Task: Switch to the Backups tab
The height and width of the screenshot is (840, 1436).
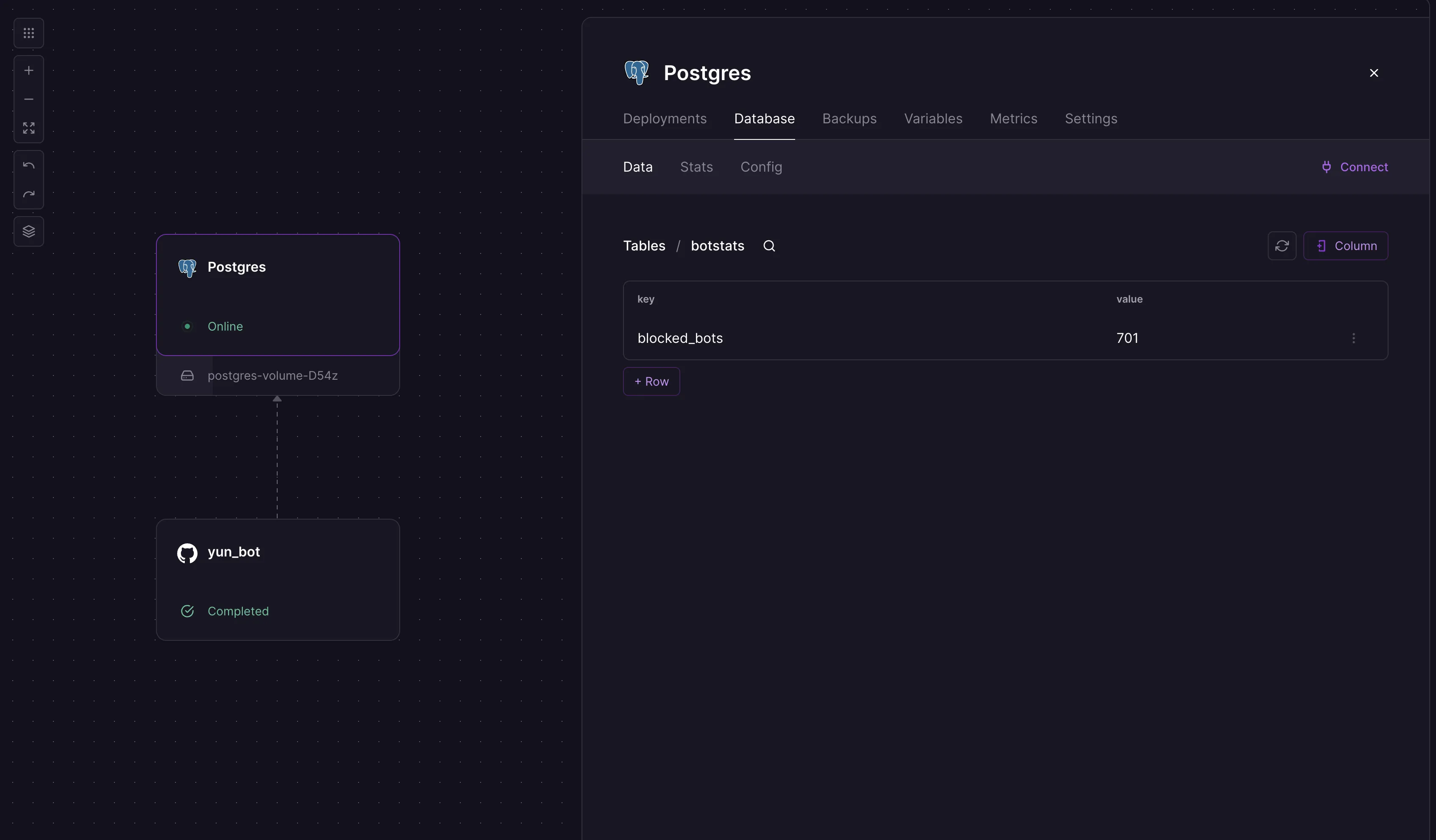Action: coord(849,119)
